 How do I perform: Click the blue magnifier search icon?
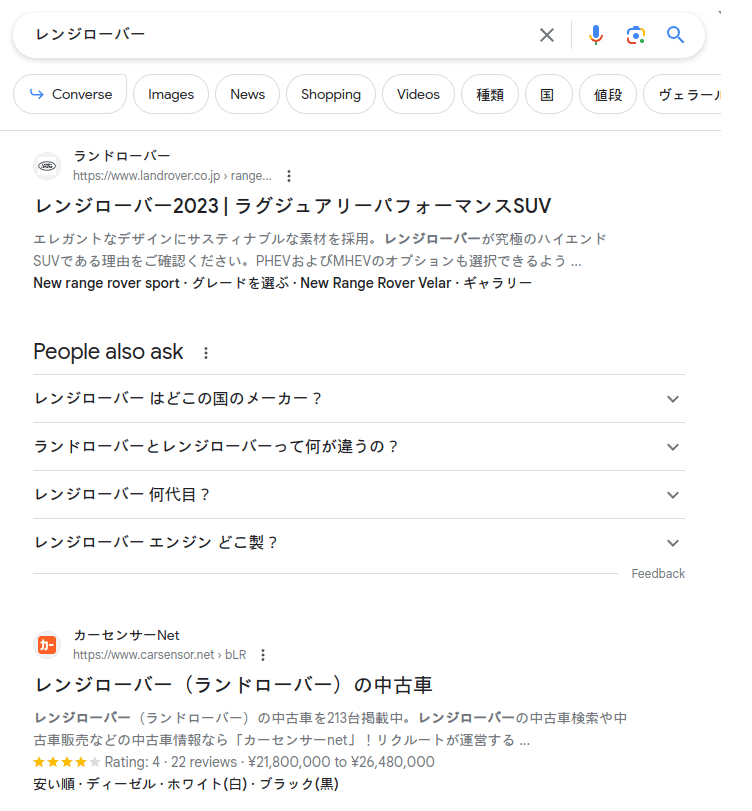676,35
